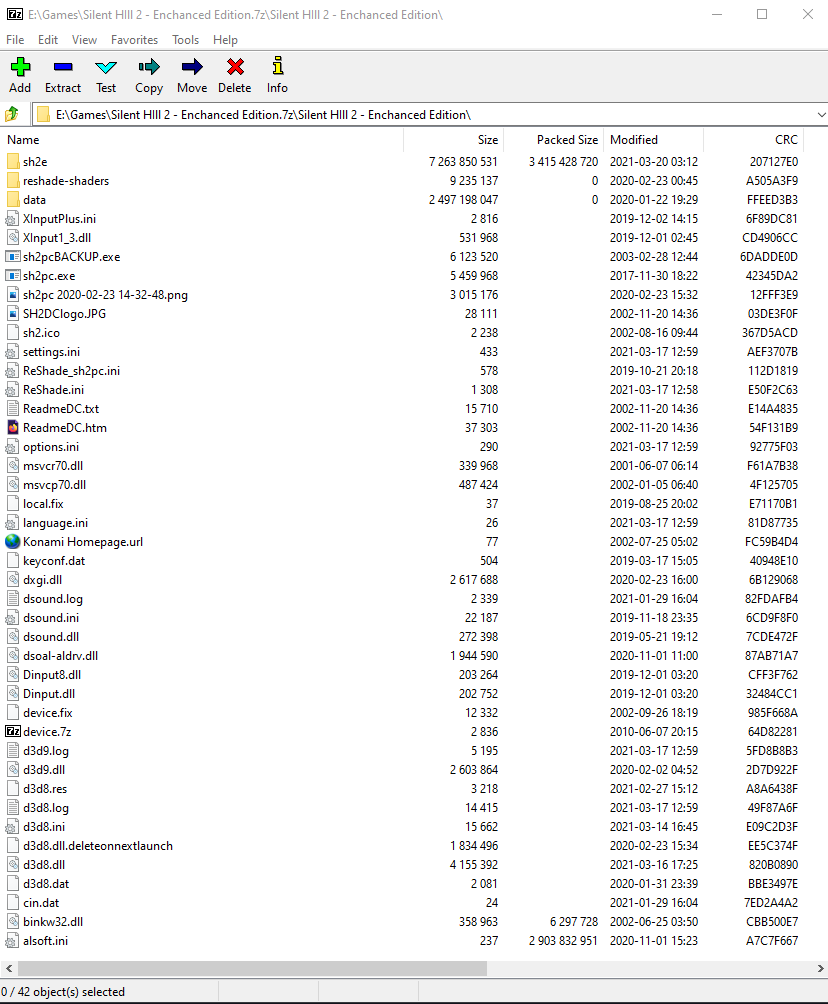Open the Tools menu

[x=185, y=40]
